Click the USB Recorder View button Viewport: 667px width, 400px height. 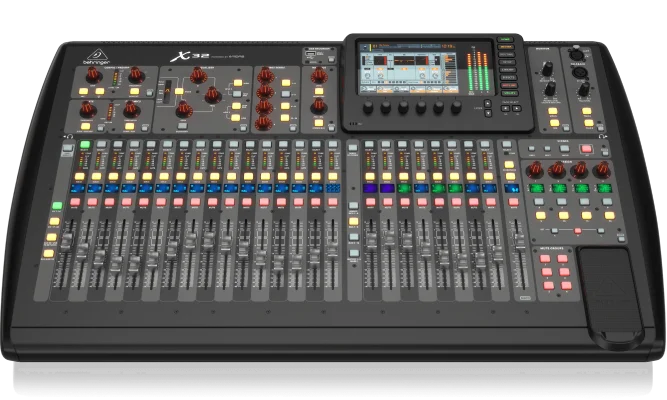(x=331, y=59)
